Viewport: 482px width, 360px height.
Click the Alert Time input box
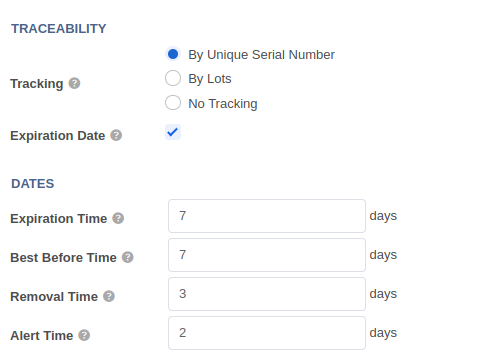pyautogui.click(x=267, y=333)
